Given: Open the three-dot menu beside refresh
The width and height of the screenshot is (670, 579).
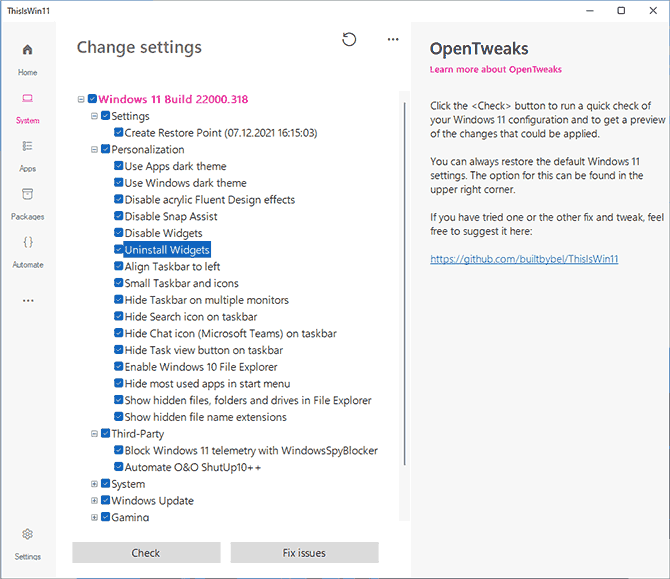Looking at the screenshot, I should click(393, 39).
